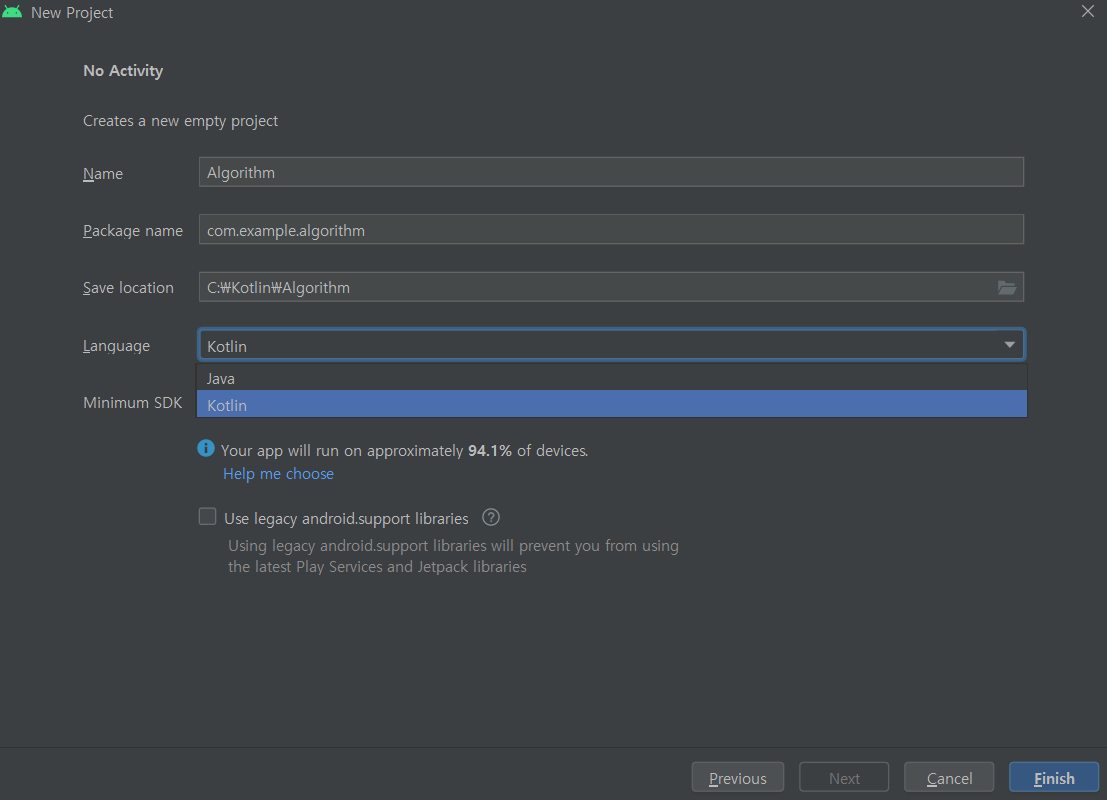Select Kotlin from the language list
Screen dimensions: 1107x800
(611, 405)
